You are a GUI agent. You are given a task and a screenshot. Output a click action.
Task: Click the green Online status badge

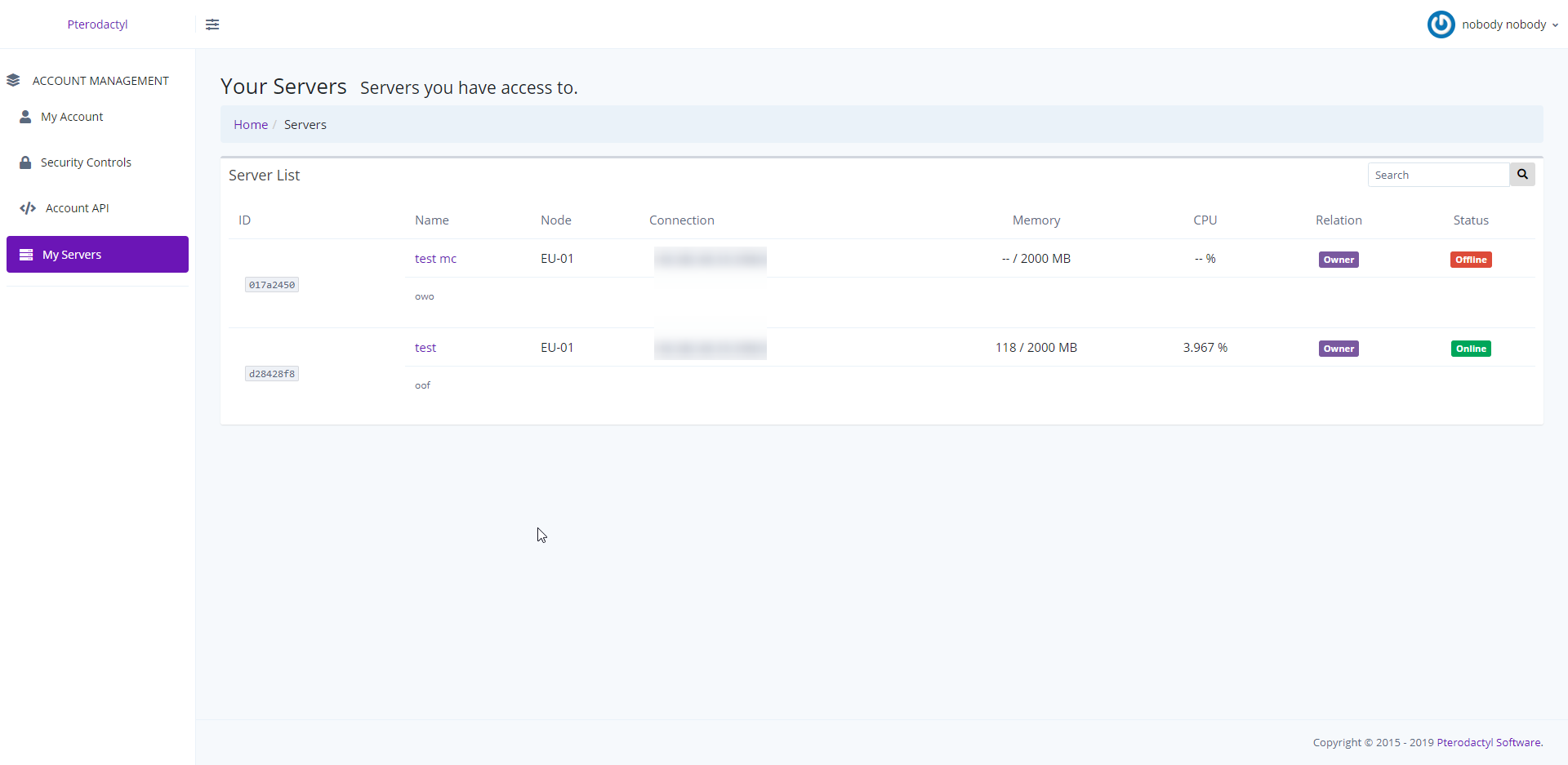1470,349
